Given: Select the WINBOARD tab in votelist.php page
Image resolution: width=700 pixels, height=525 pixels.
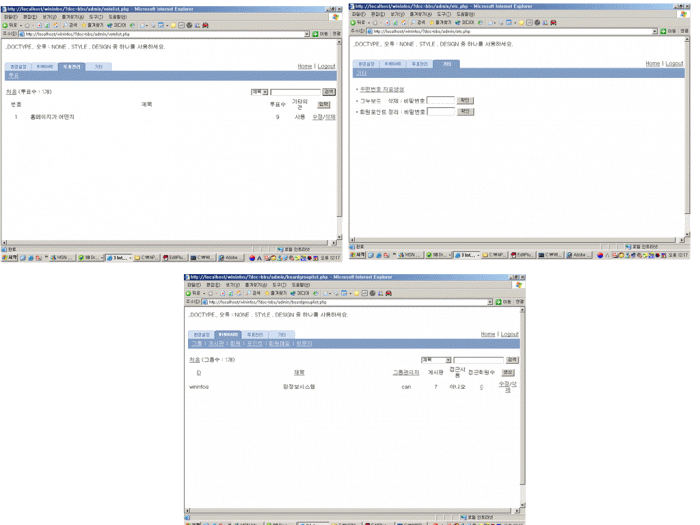Looking at the screenshot, I should [x=45, y=67].
